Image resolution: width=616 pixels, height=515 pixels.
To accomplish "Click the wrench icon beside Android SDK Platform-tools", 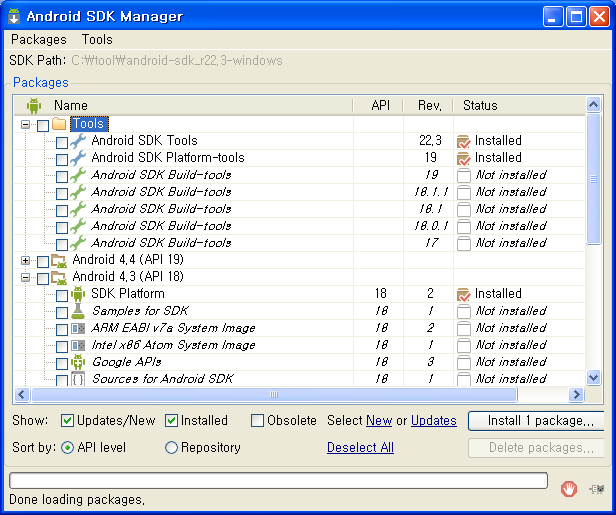I will coord(78,158).
